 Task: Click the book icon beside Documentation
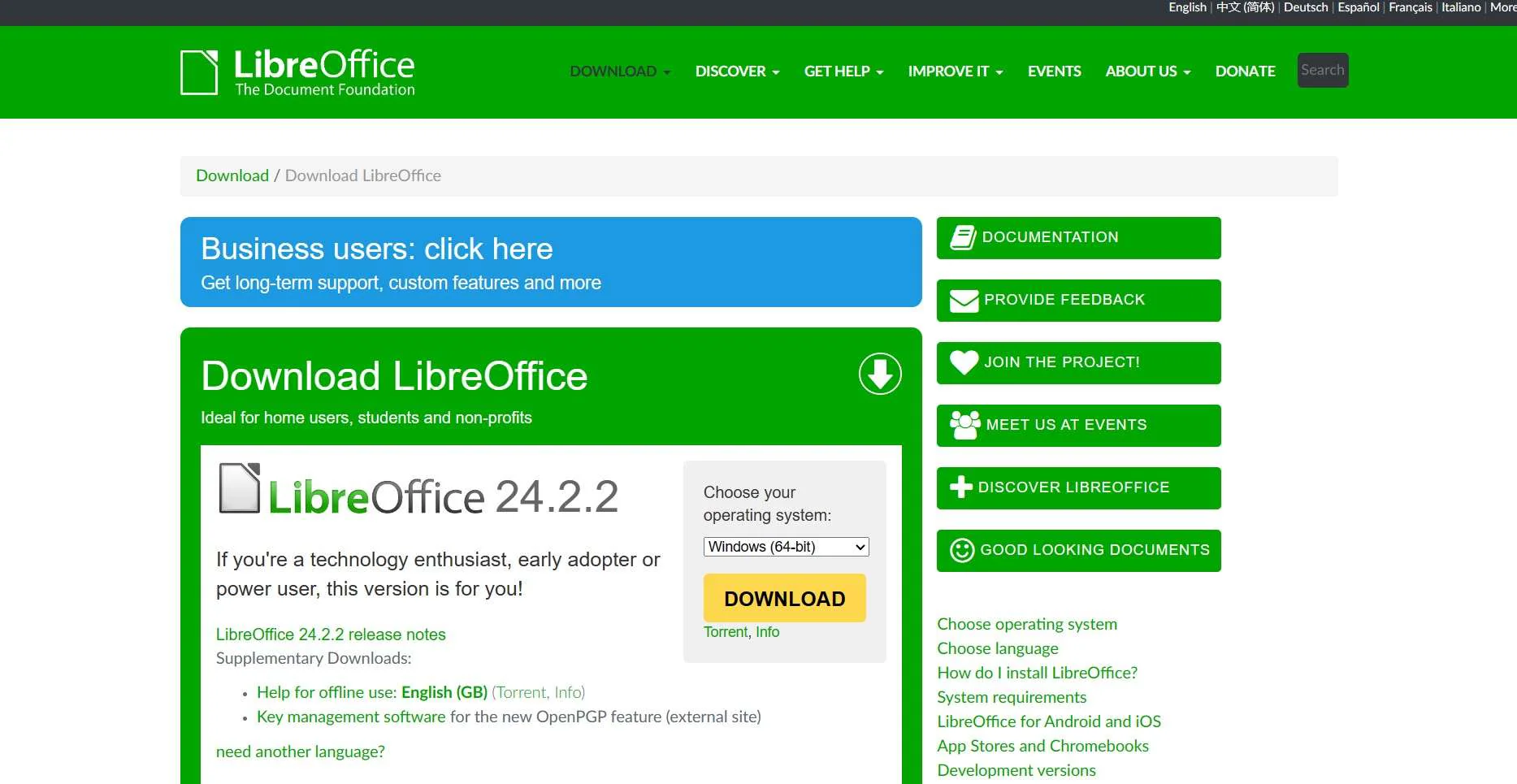(963, 237)
